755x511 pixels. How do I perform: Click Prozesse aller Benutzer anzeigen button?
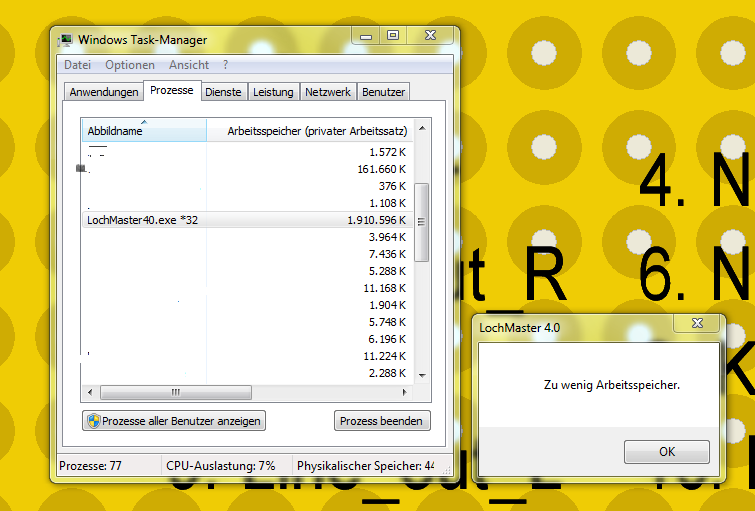point(174,421)
